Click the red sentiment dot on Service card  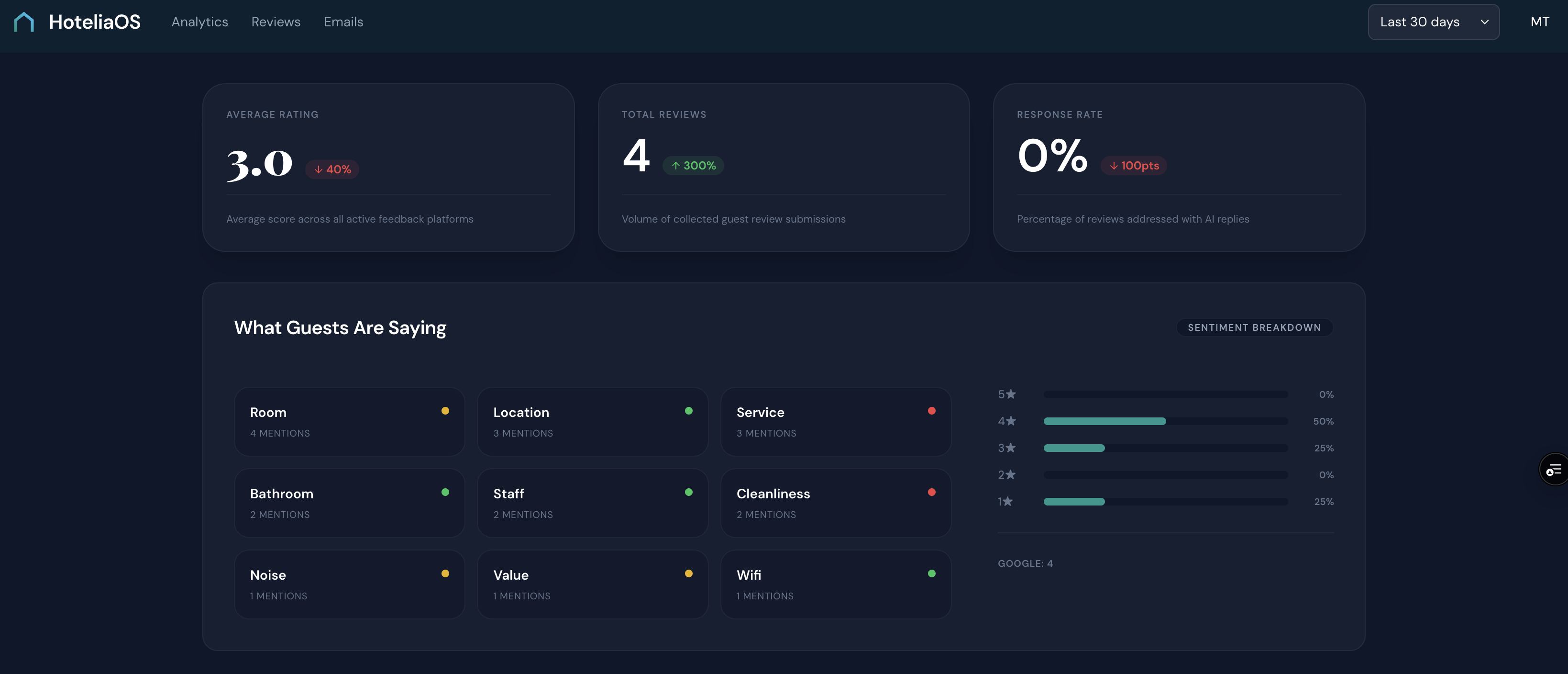click(x=931, y=411)
